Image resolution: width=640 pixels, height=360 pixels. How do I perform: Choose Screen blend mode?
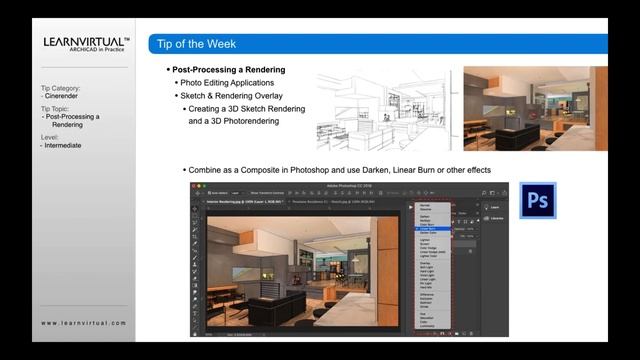coord(424,244)
